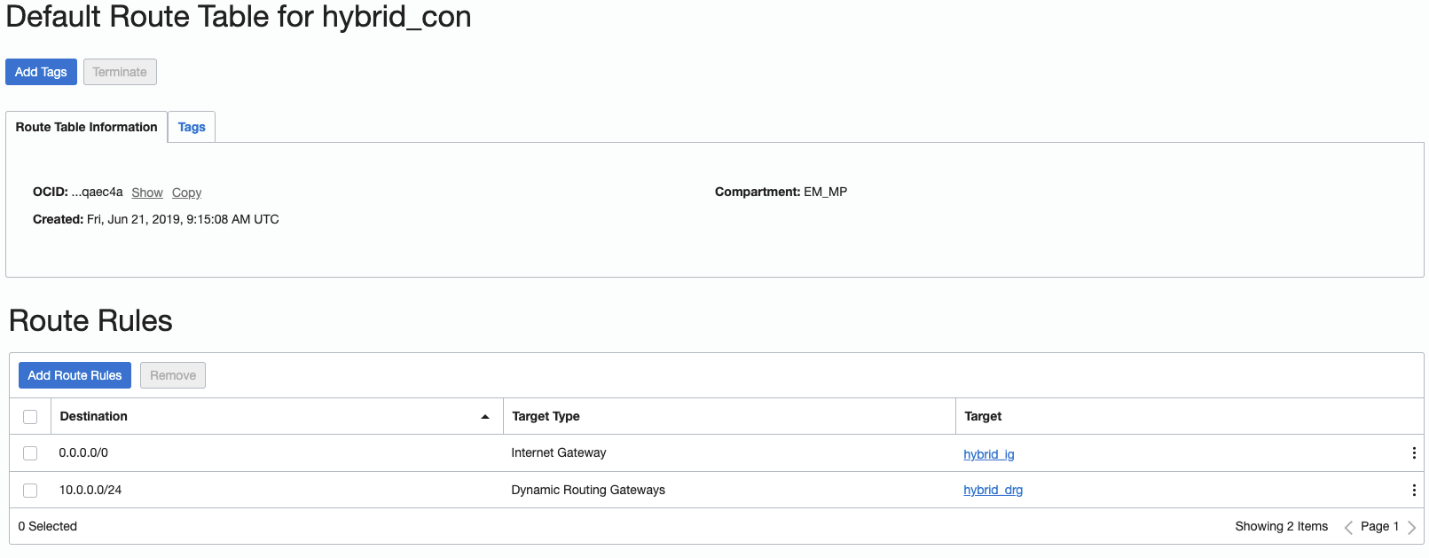This screenshot has height=558, width=1429.
Task: Select all route rules checkbox
Action: pyautogui.click(x=30, y=416)
